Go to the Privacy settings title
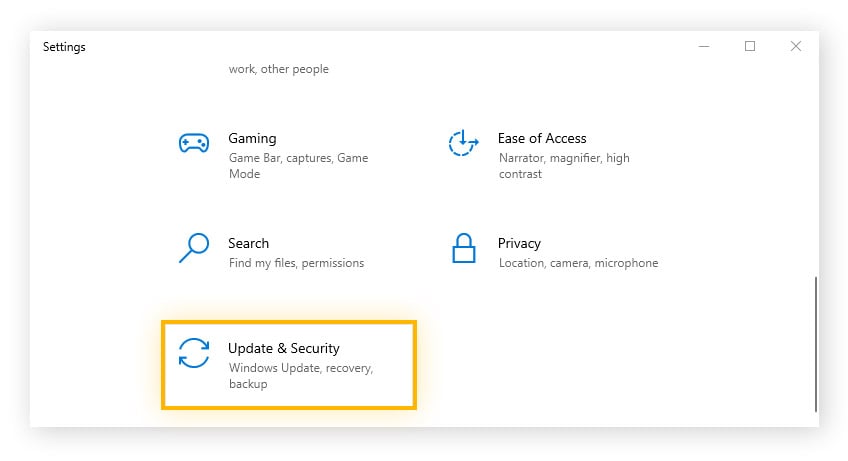848x461 pixels. pyautogui.click(x=519, y=243)
